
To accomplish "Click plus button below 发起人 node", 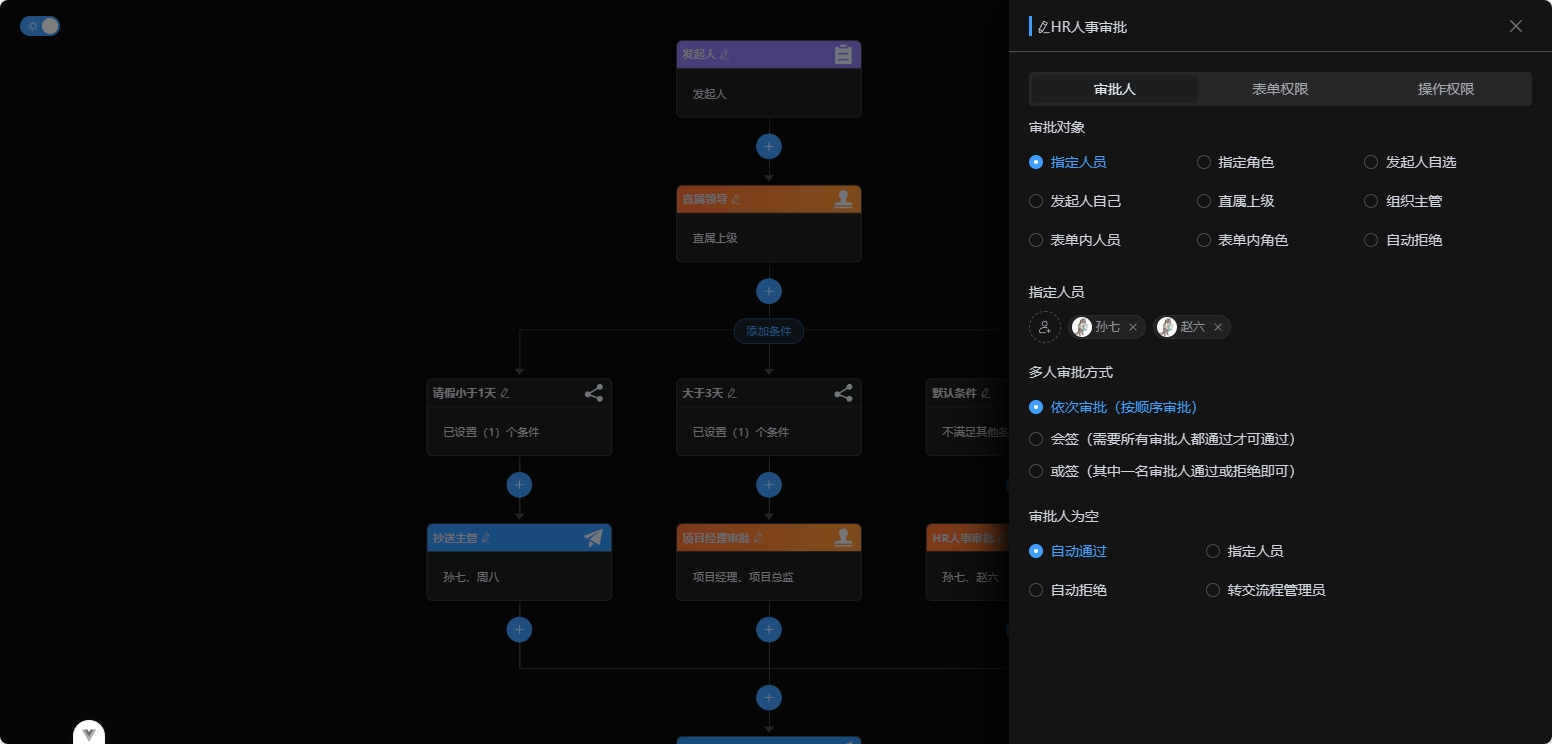I will click(768, 146).
